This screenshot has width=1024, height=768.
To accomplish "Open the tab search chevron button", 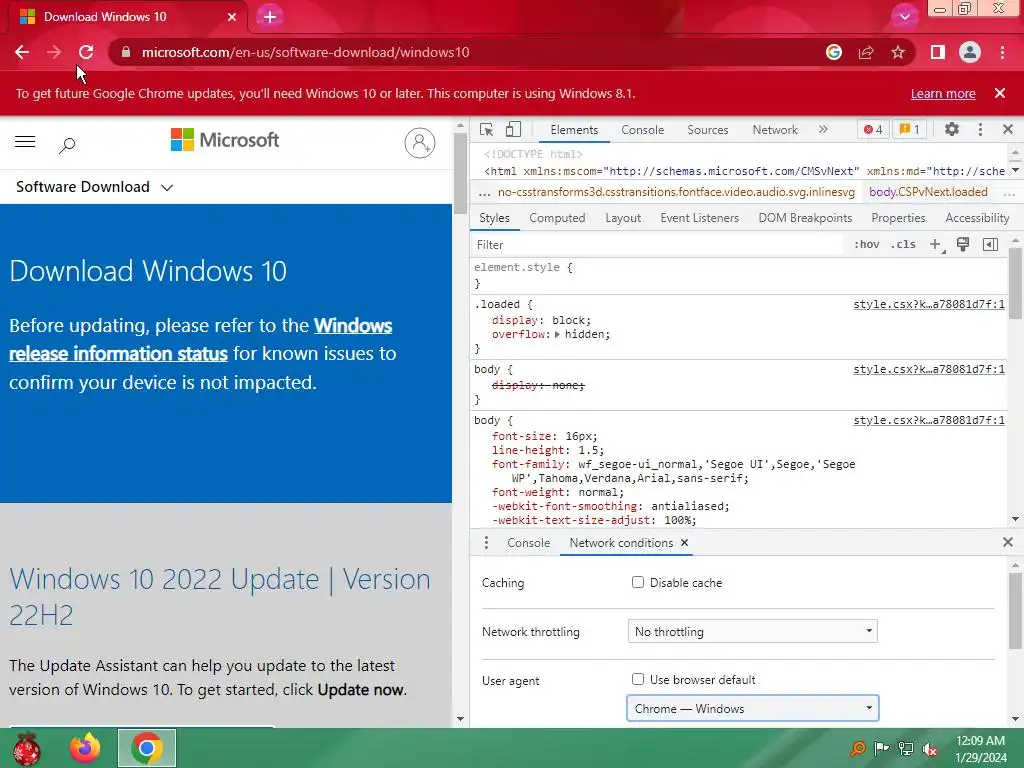I will 904,17.
